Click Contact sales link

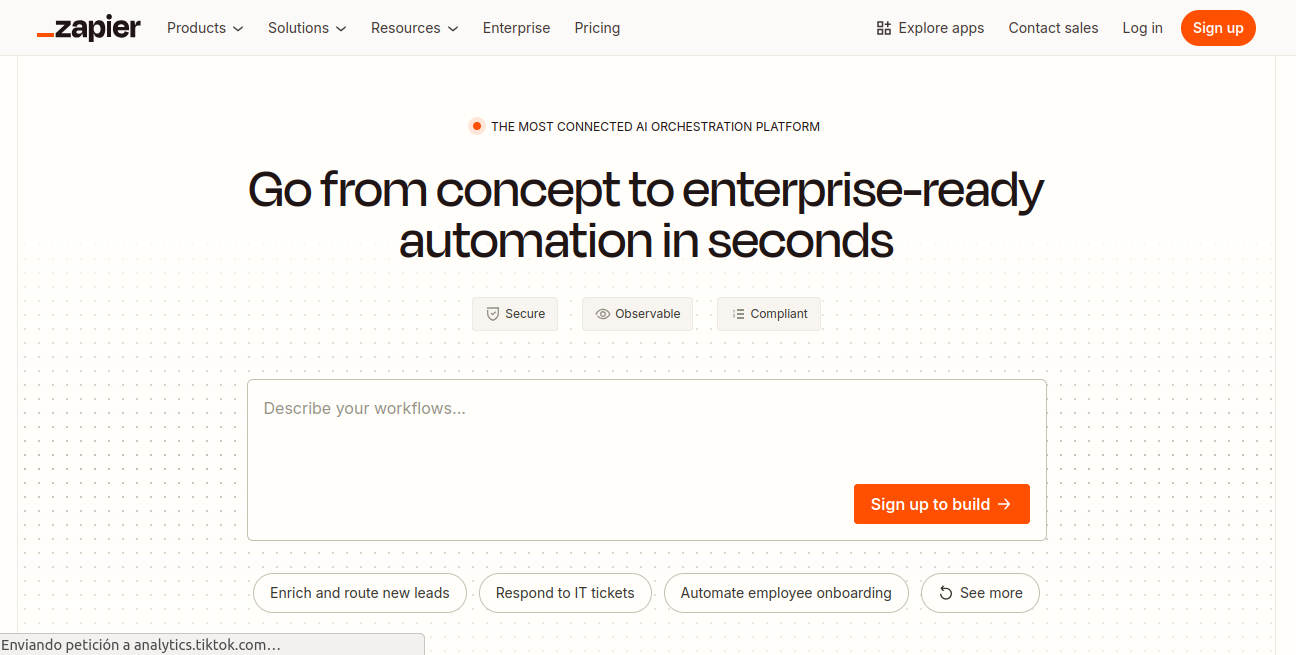[x=1053, y=28]
